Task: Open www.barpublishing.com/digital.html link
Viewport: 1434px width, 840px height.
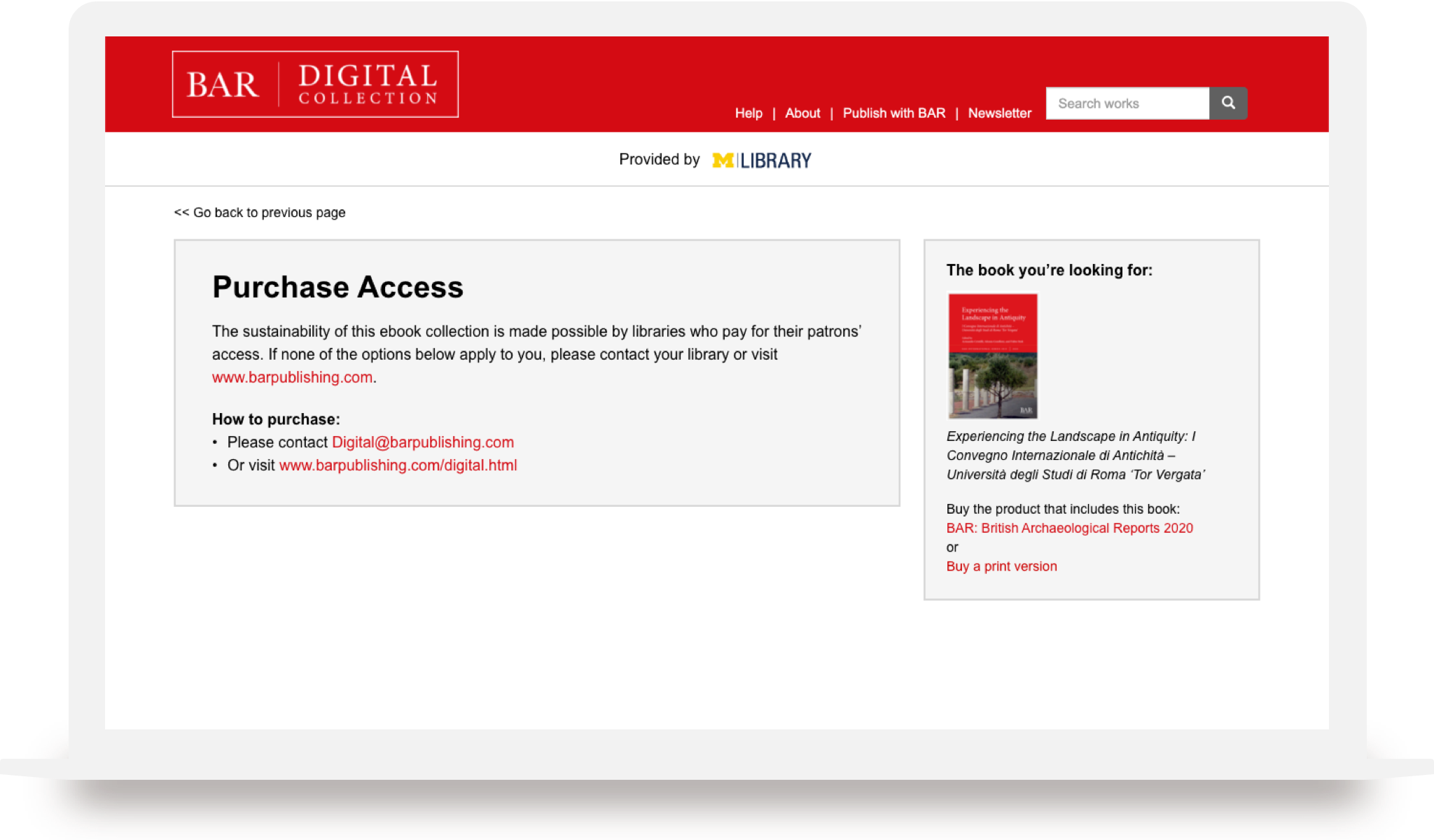Action: click(398, 465)
